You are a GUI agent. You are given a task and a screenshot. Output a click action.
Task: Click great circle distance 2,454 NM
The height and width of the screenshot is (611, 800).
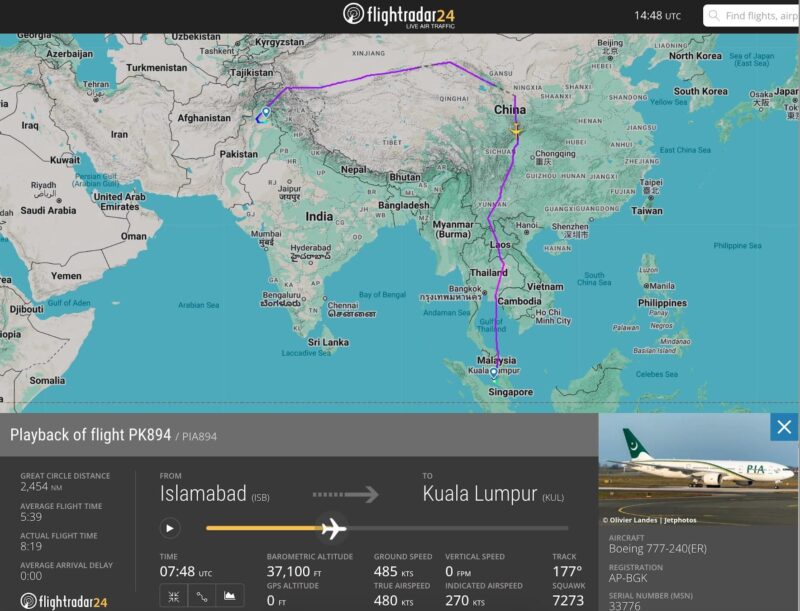[41, 487]
